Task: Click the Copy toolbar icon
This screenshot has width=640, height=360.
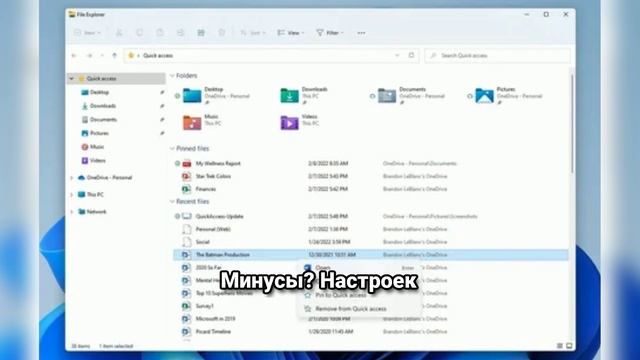Action: pyautogui.click(x=139, y=33)
